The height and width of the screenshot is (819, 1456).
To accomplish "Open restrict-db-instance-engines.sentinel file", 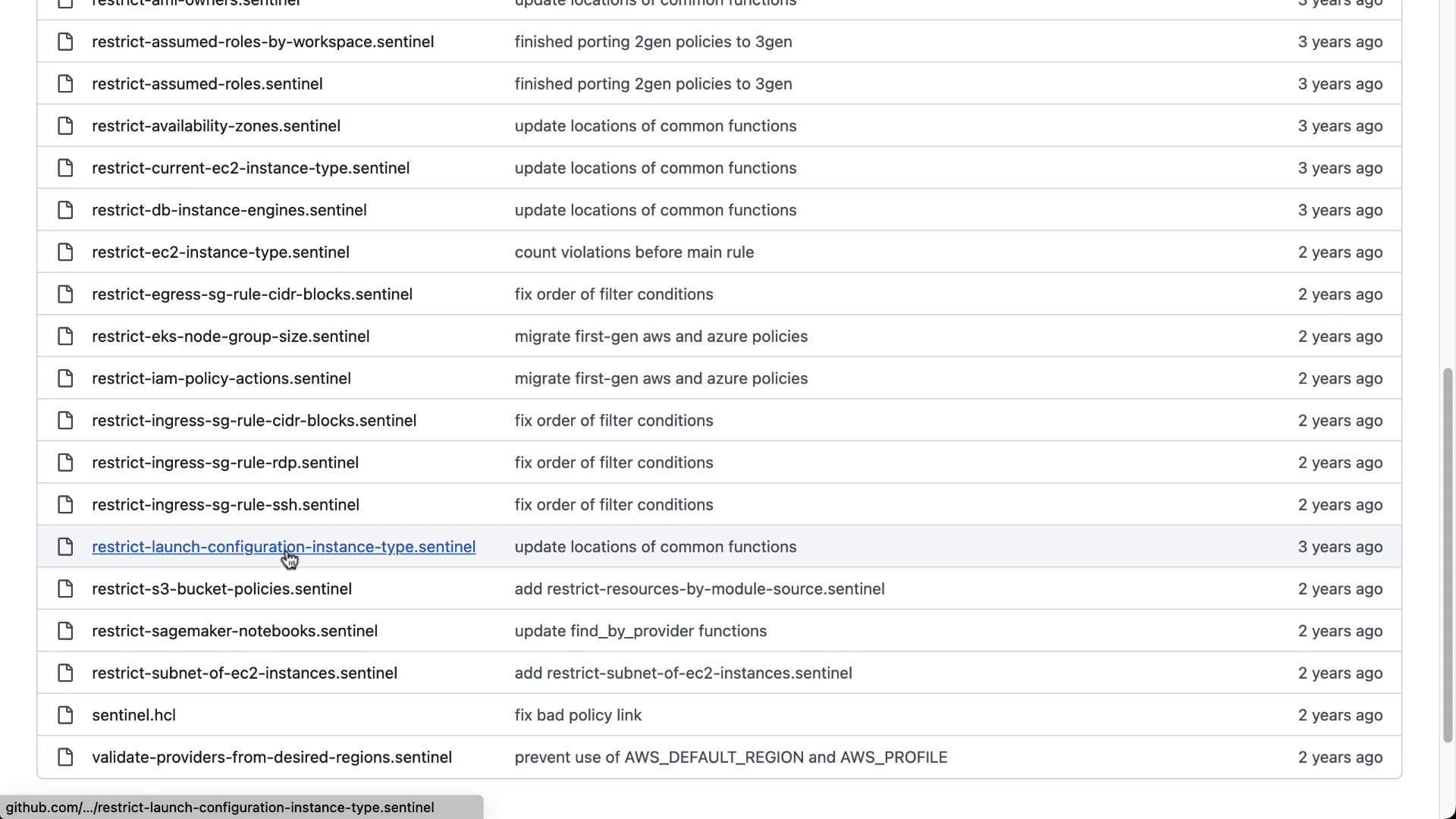I will [x=229, y=210].
